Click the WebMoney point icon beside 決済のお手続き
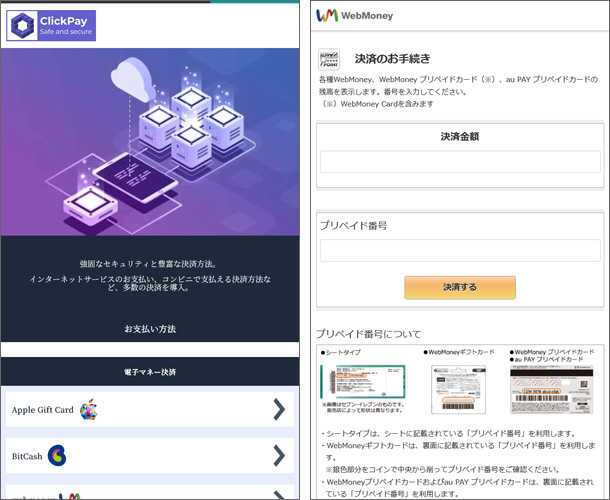This screenshot has width=610, height=500. pyautogui.click(x=329, y=59)
